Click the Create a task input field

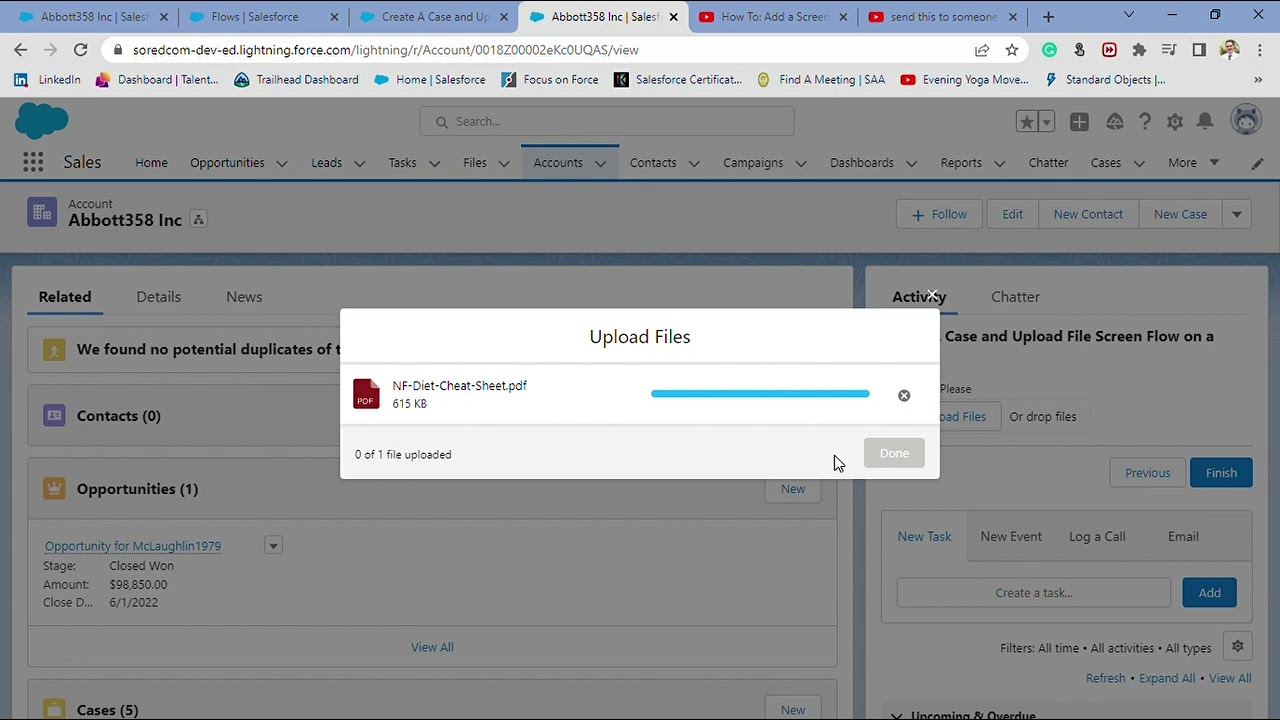(x=1034, y=592)
